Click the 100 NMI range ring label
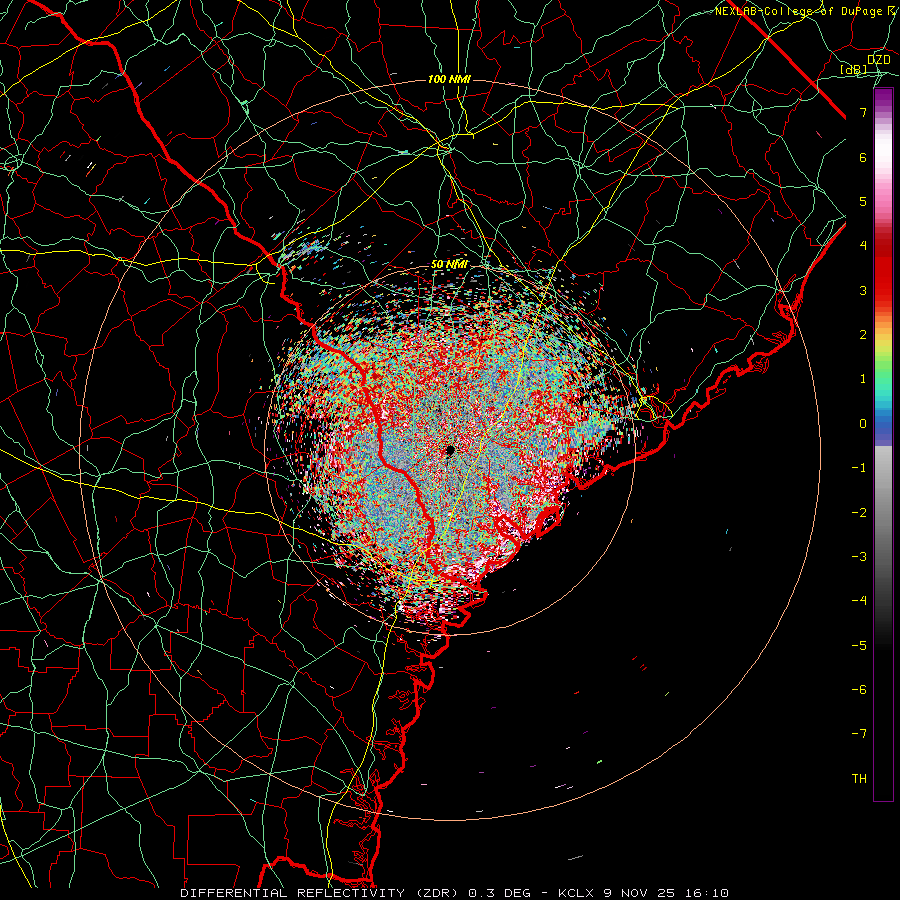Image resolution: width=900 pixels, height=900 pixels. point(449,79)
